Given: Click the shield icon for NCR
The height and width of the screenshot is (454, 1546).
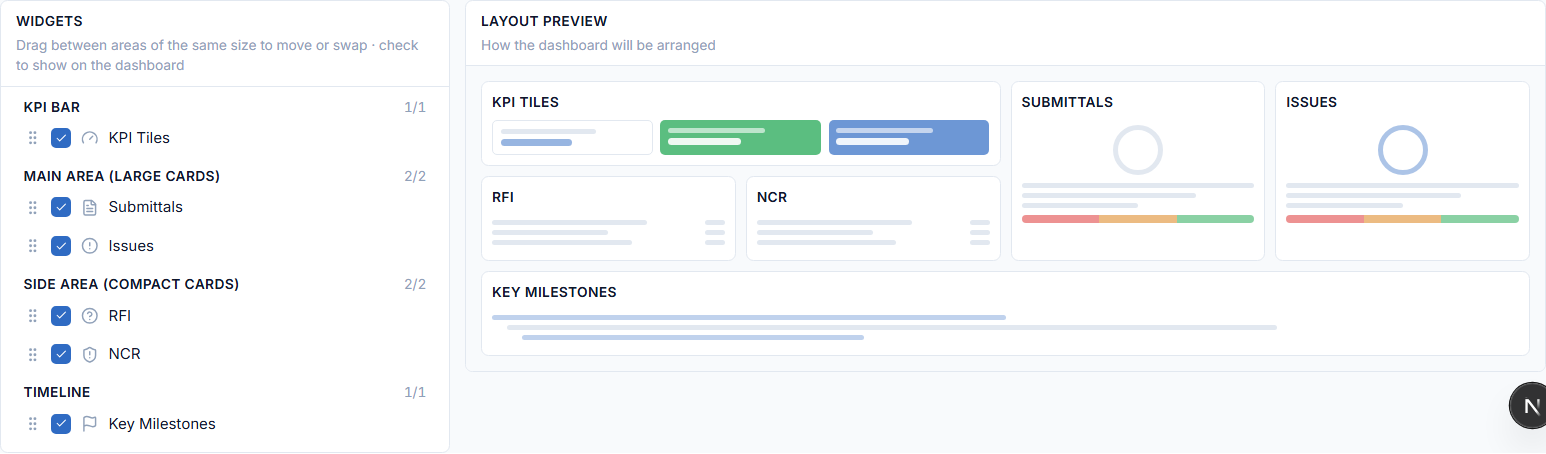Looking at the screenshot, I should click(x=90, y=354).
